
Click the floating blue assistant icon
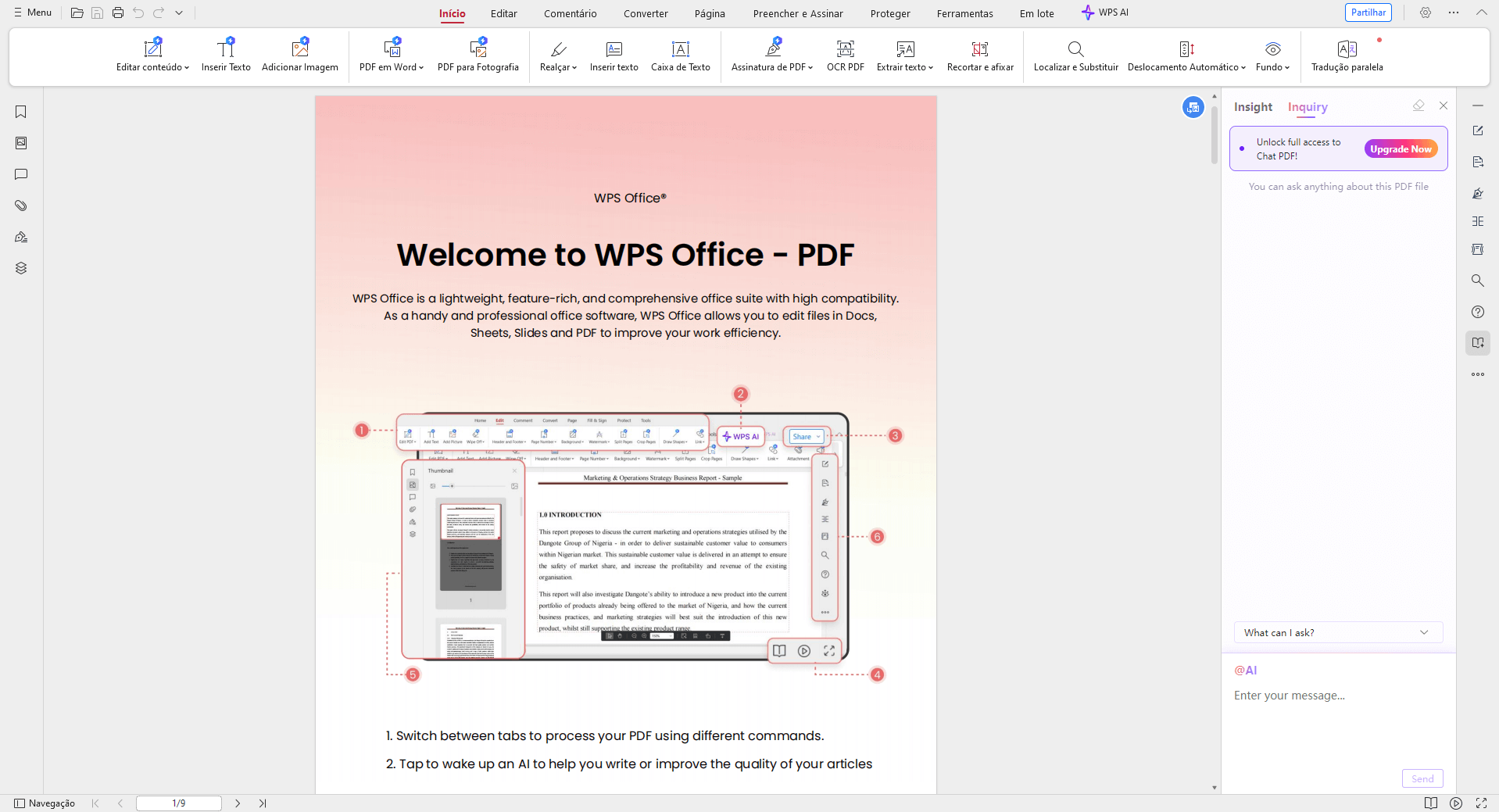1193,107
